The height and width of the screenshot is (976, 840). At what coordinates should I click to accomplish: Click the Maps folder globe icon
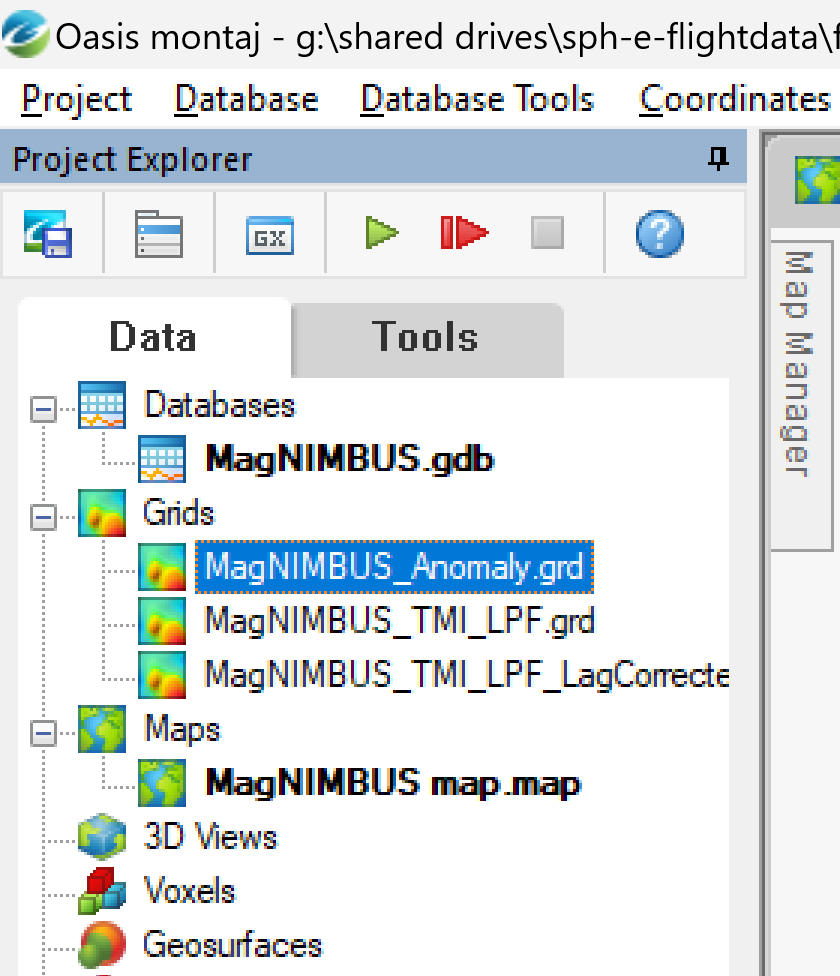point(102,729)
